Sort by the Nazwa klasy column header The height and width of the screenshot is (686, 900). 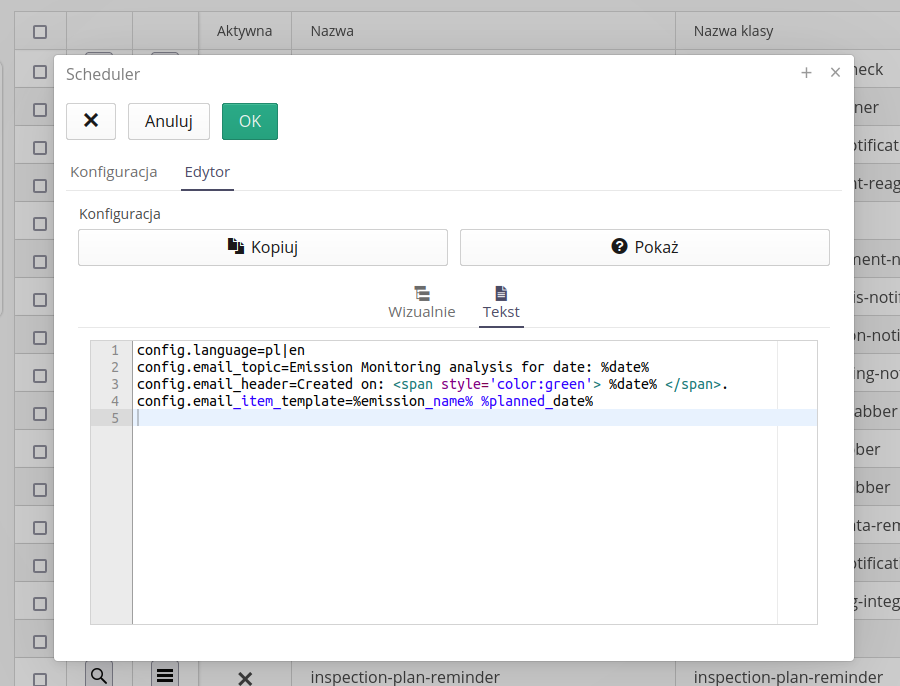733,32
